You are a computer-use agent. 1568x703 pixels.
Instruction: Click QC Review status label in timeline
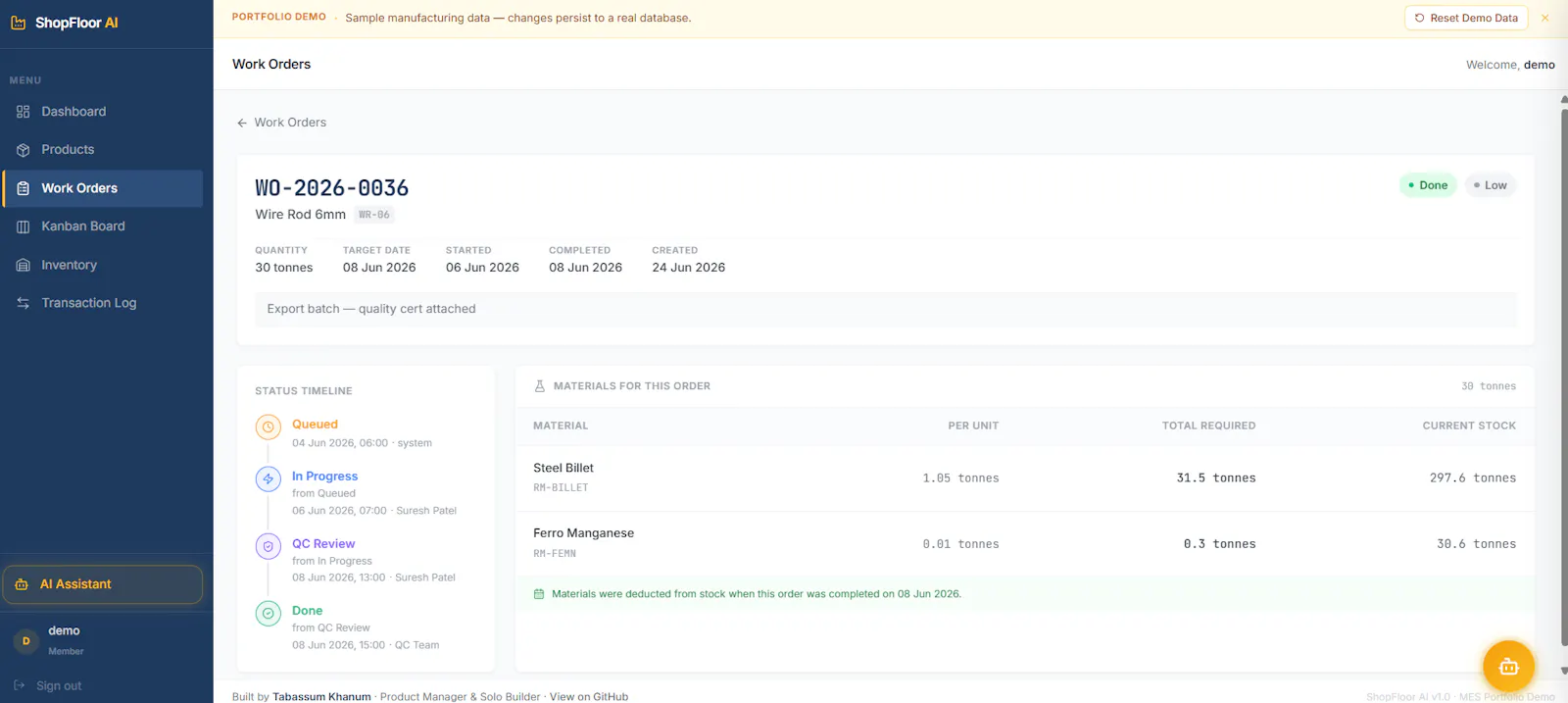click(x=323, y=544)
